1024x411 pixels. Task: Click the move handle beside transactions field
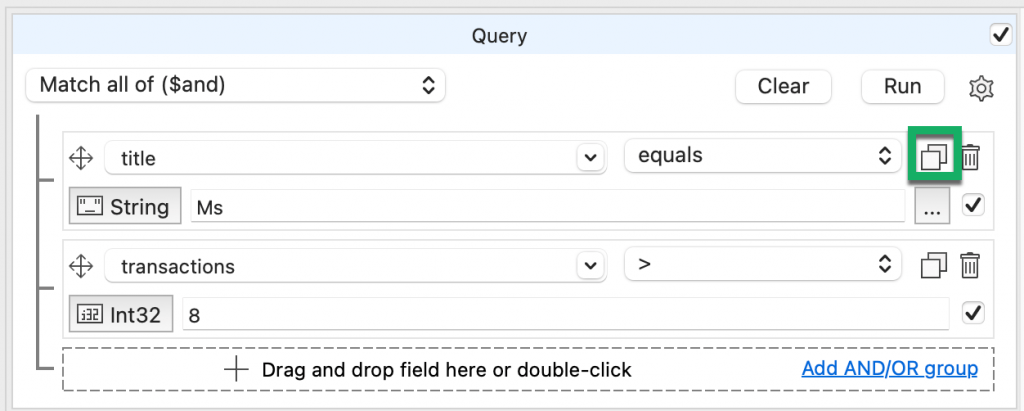point(81,266)
